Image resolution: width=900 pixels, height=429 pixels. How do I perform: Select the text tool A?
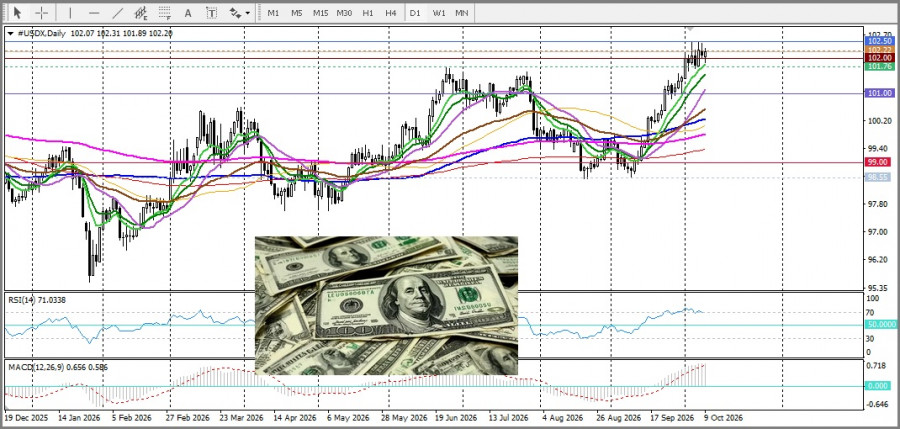tap(188, 12)
